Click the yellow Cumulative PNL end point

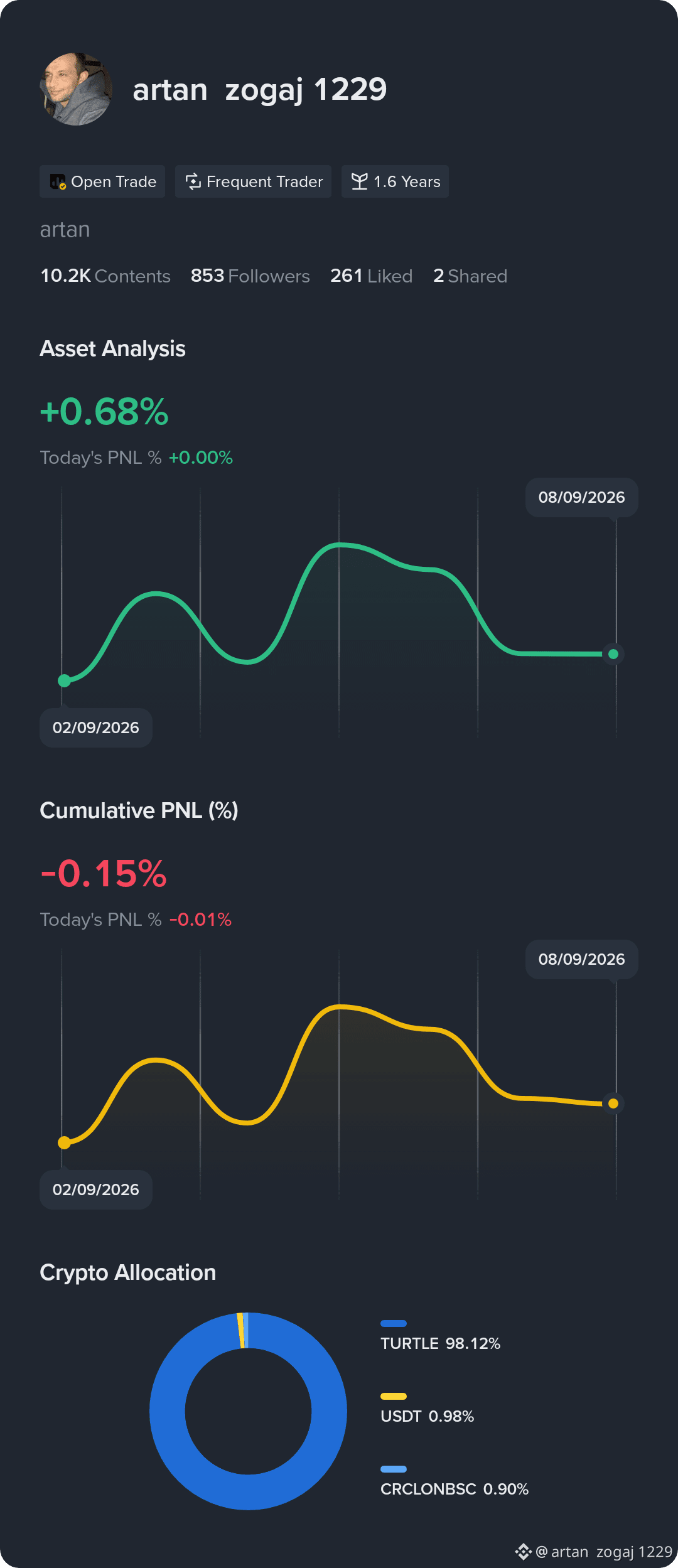(x=613, y=1104)
